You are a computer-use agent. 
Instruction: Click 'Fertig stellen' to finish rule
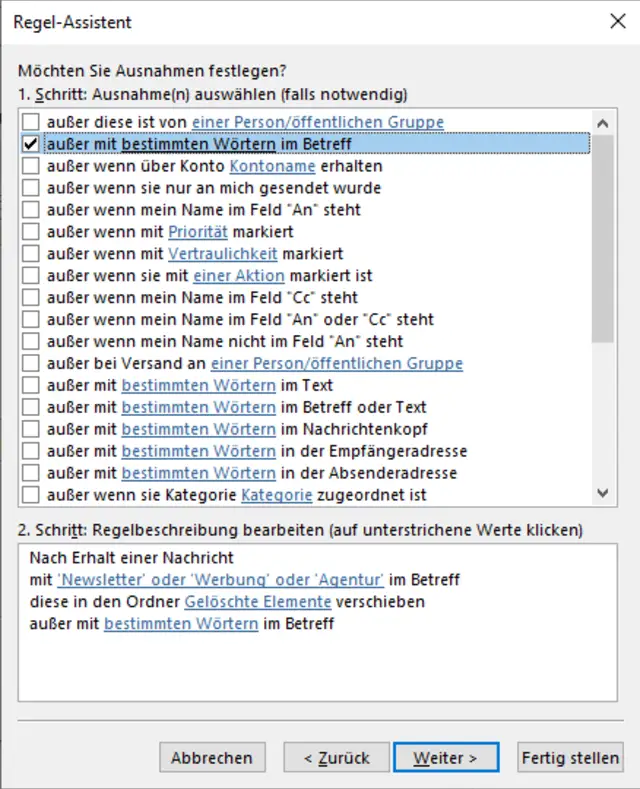570,758
